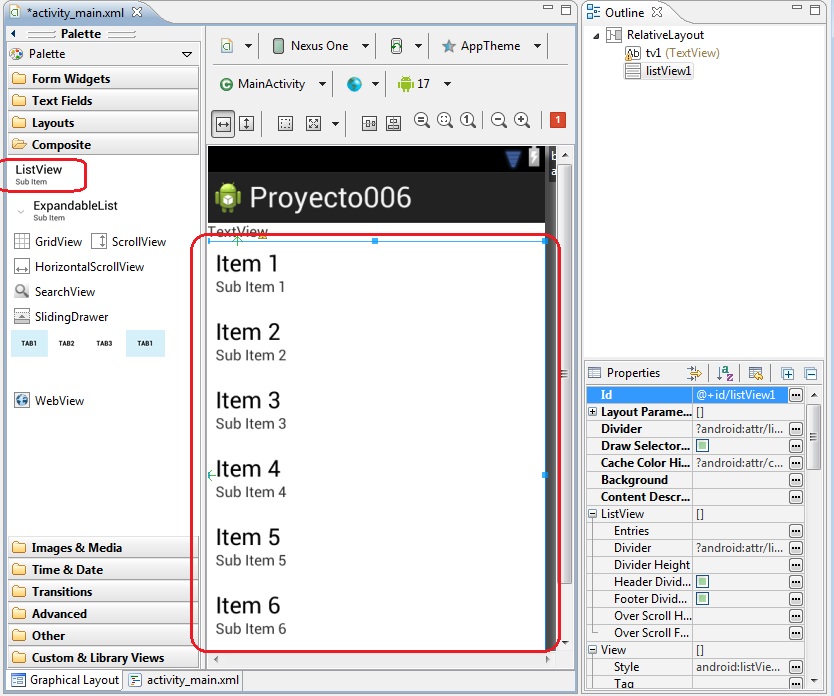Select WebView palette item

coord(49,400)
